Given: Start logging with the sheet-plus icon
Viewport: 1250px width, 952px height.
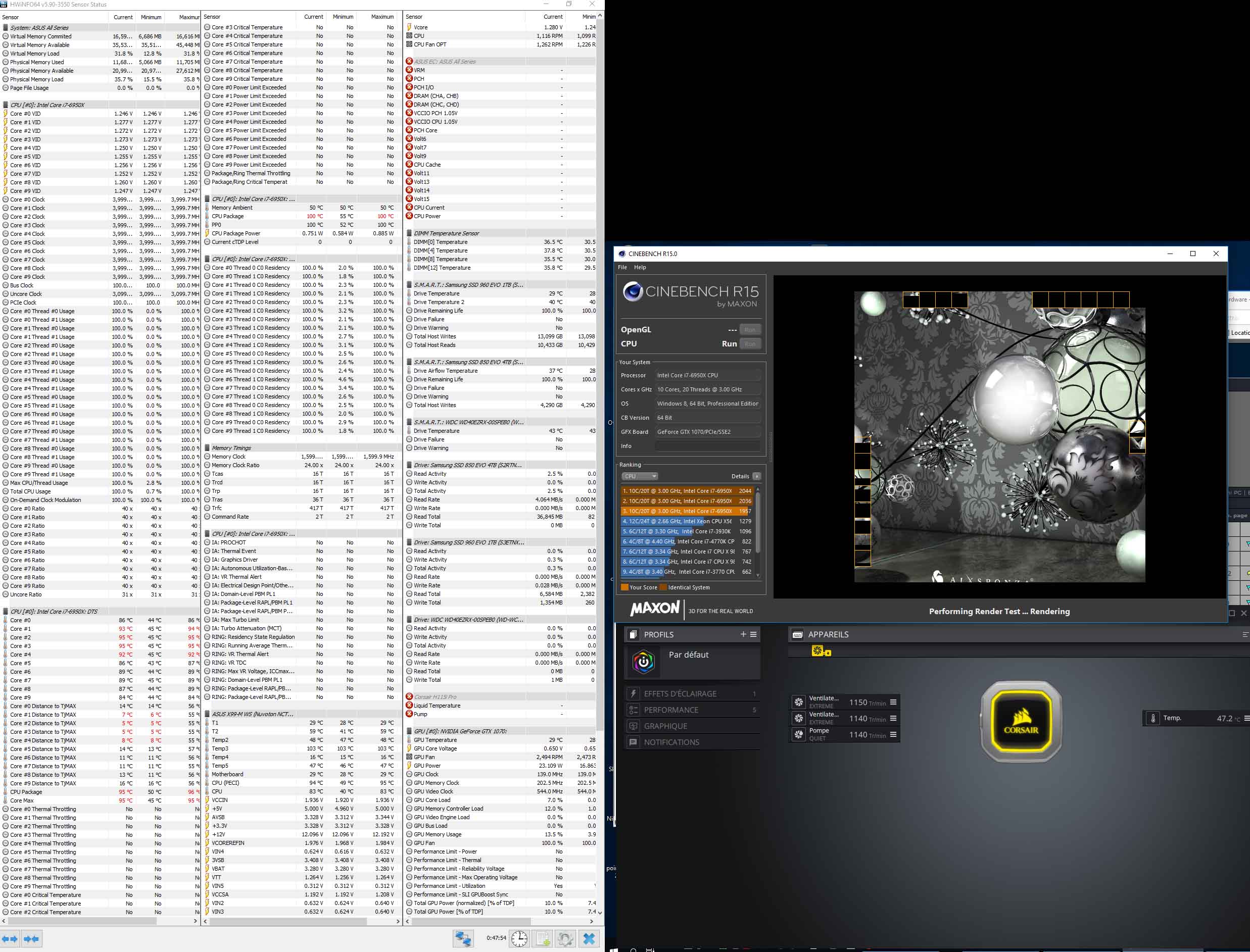Looking at the screenshot, I should click(x=543, y=939).
